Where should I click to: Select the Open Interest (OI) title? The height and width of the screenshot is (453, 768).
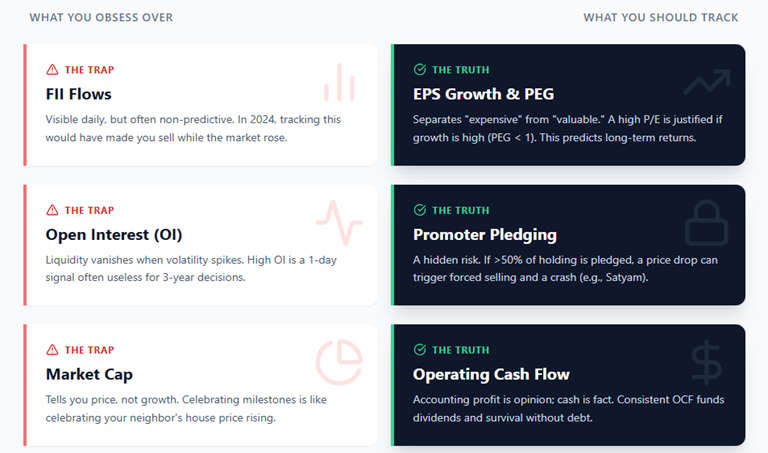coord(114,234)
